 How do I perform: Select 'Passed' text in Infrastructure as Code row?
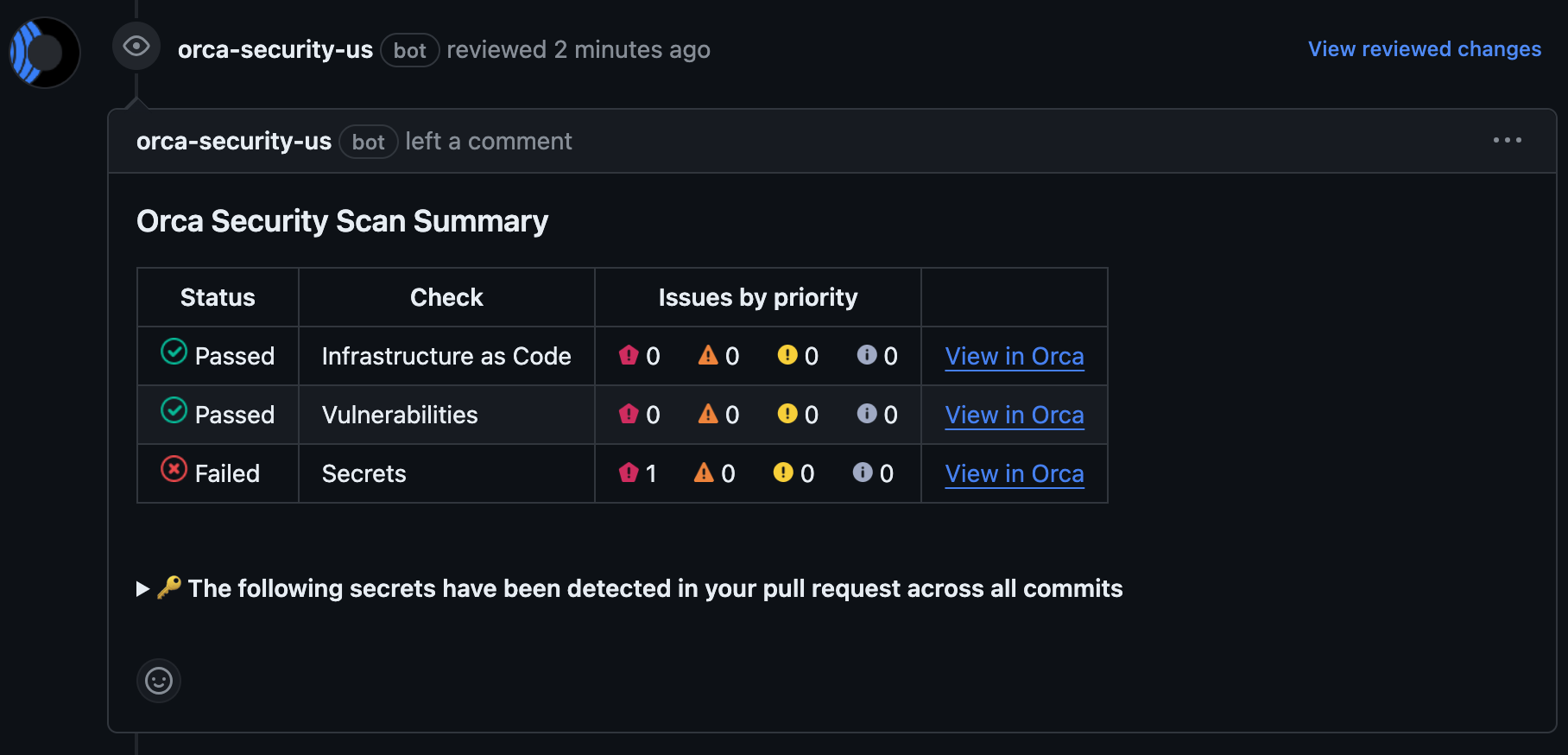pos(235,356)
